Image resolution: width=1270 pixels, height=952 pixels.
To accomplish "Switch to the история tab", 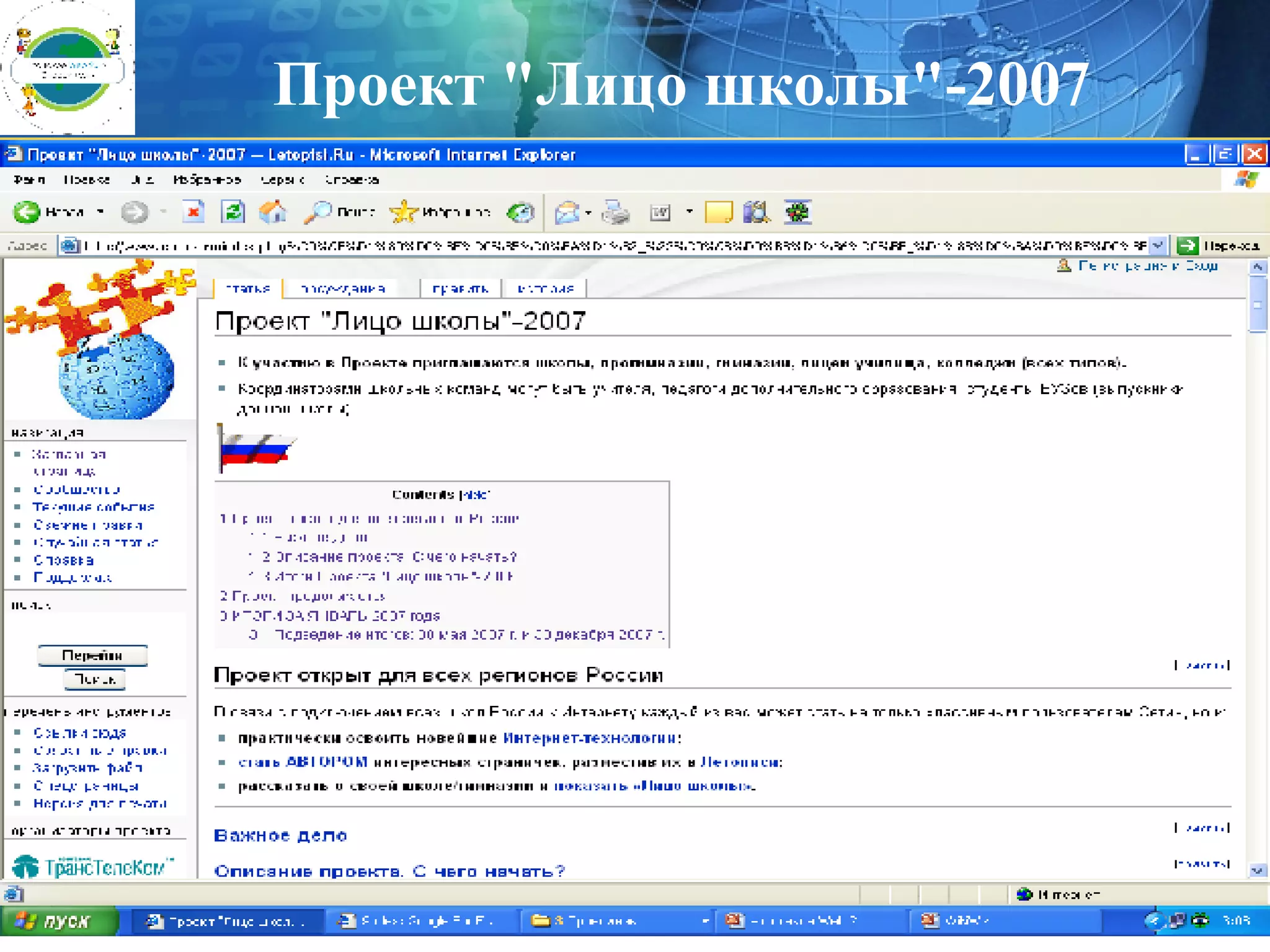I will [x=545, y=289].
